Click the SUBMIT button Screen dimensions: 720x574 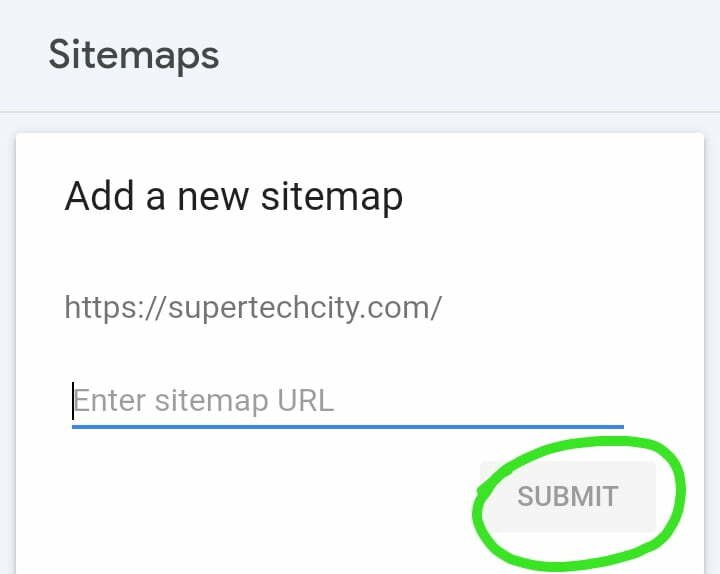point(567,497)
